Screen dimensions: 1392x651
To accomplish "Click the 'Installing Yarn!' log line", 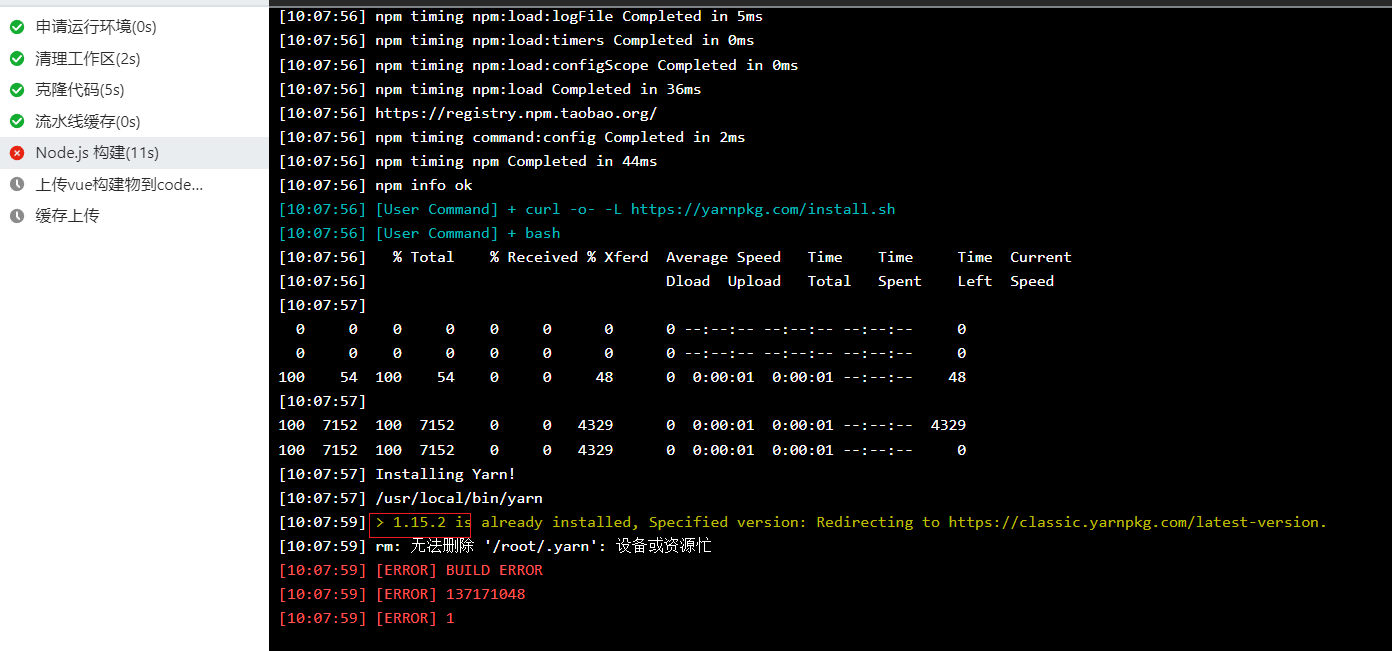I will [x=397, y=474].
